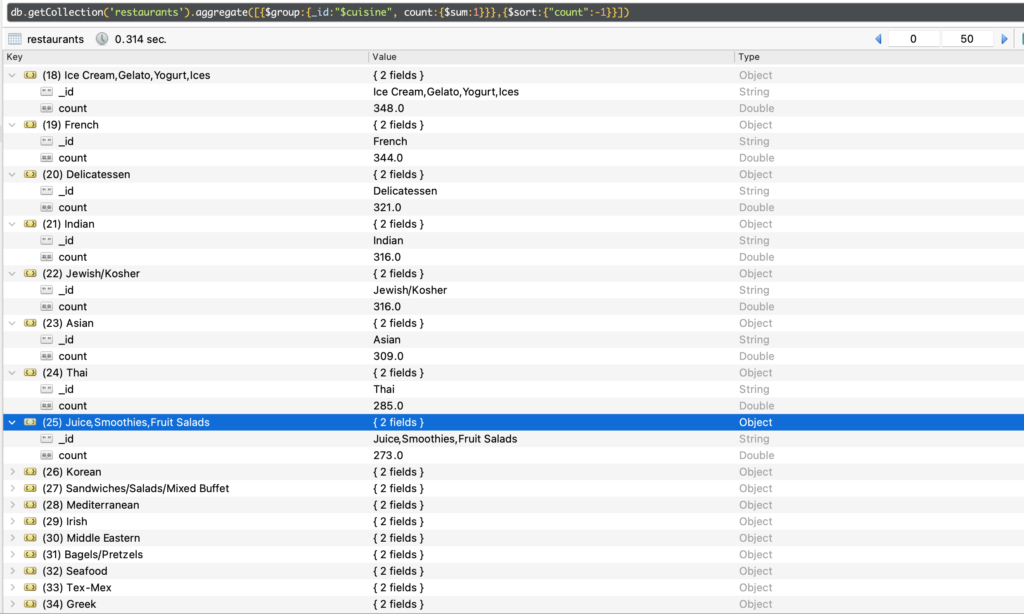The width and height of the screenshot is (1024, 614).
Task: Expand the Mediterranean document
Action: click(x=12, y=505)
